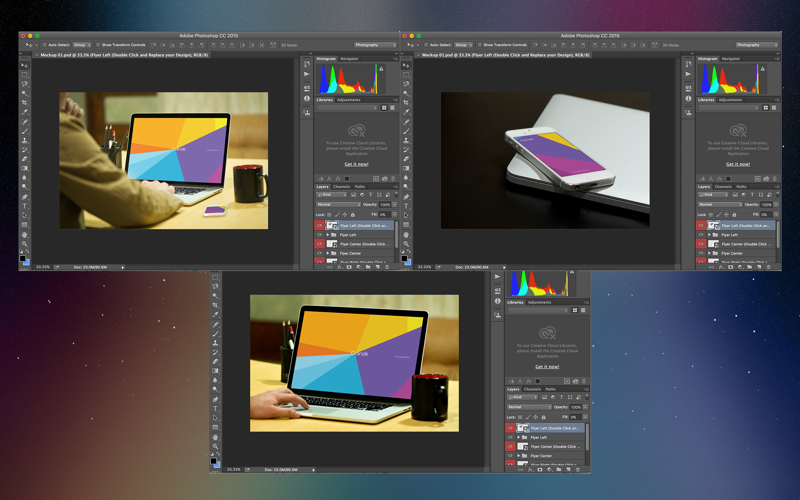Open Normal blend mode dropdown in left window
The image size is (800, 500).
pos(338,205)
